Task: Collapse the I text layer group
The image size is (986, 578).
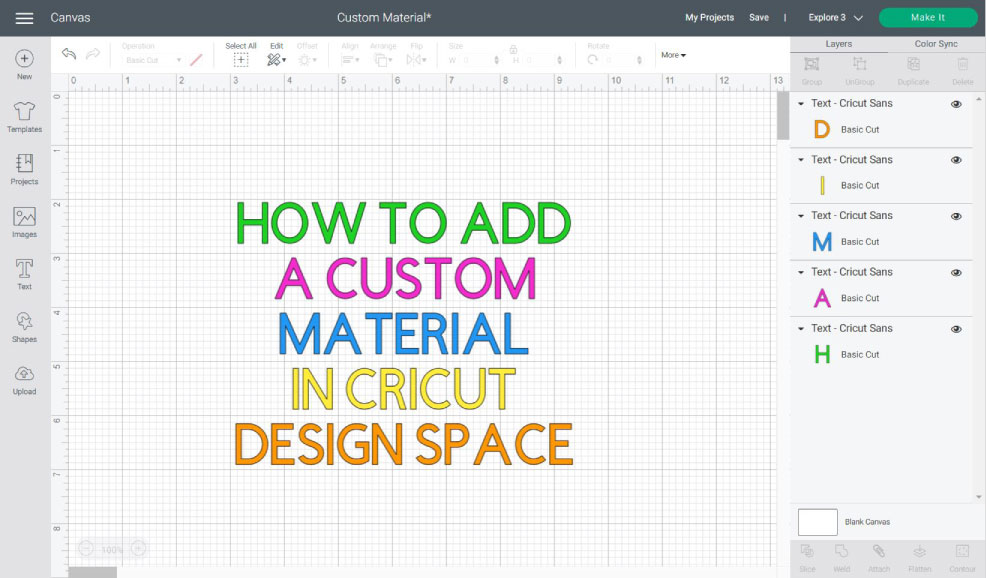Action: click(x=801, y=160)
